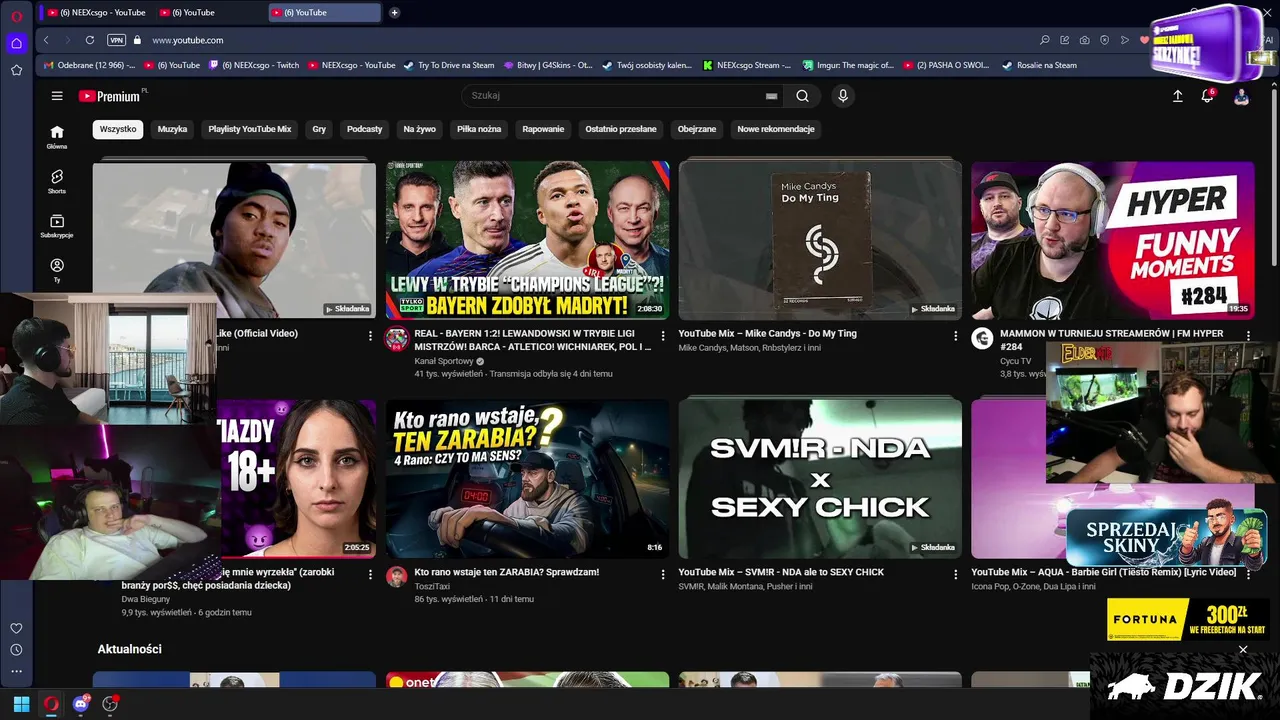The height and width of the screenshot is (720, 1280).
Task: Open options for MAMMON W TURNIEJU video
Action: point(1248,335)
